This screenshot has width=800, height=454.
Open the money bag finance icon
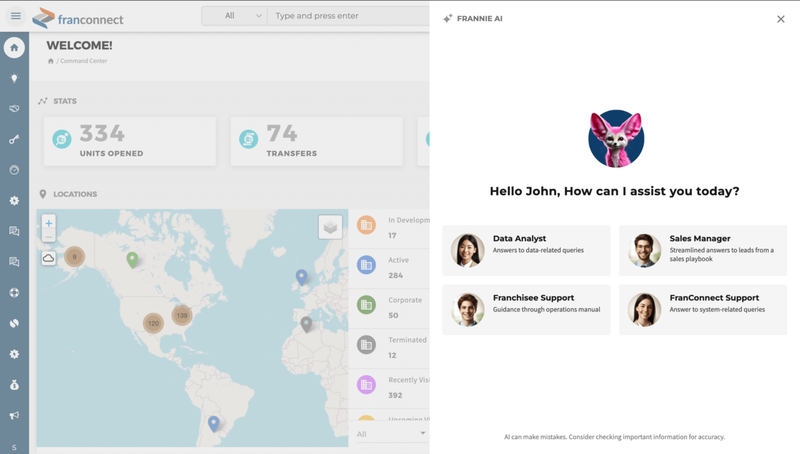pyautogui.click(x=14, y=384)
